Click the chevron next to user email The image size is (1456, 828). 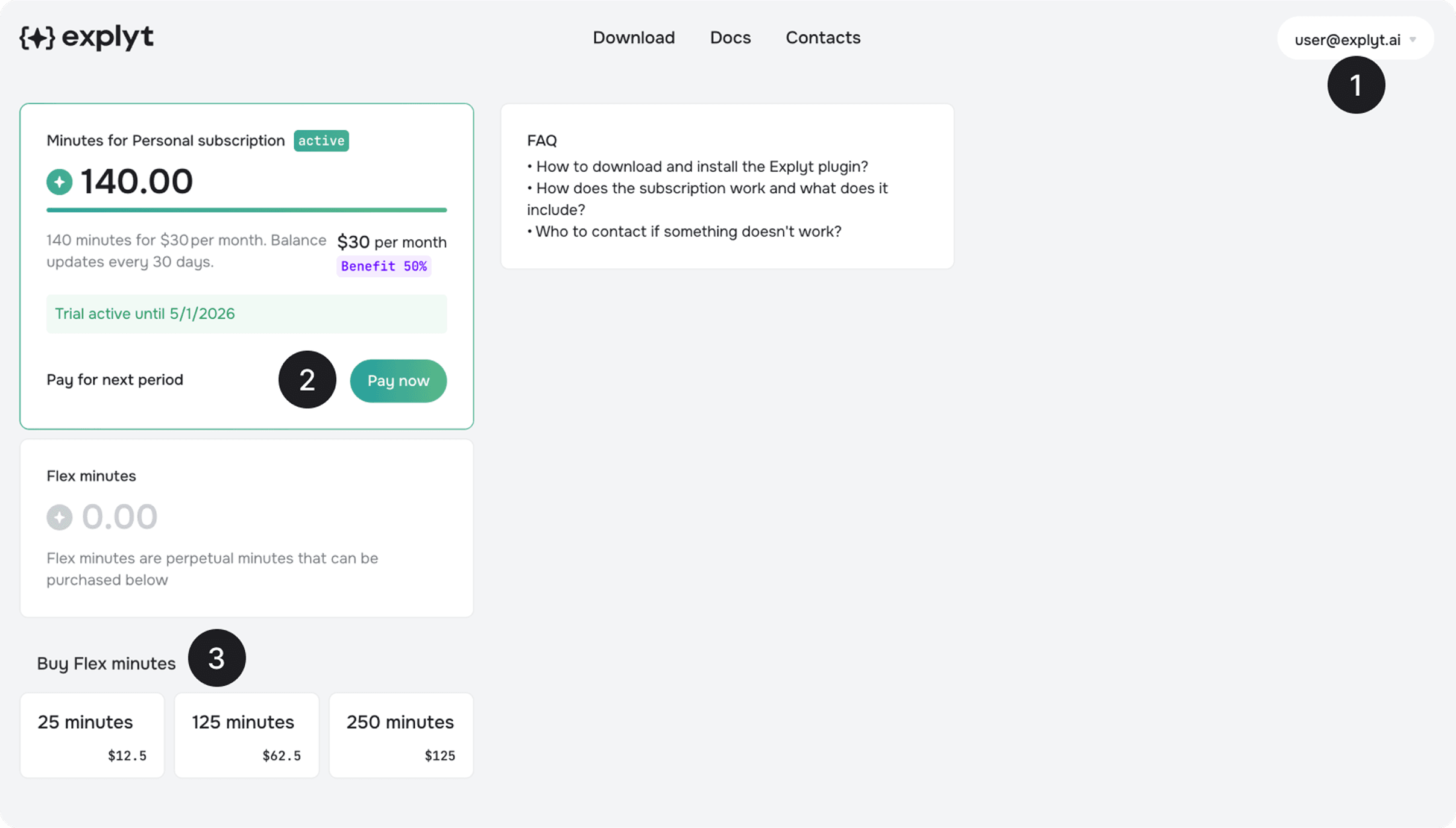point(1414,39)
